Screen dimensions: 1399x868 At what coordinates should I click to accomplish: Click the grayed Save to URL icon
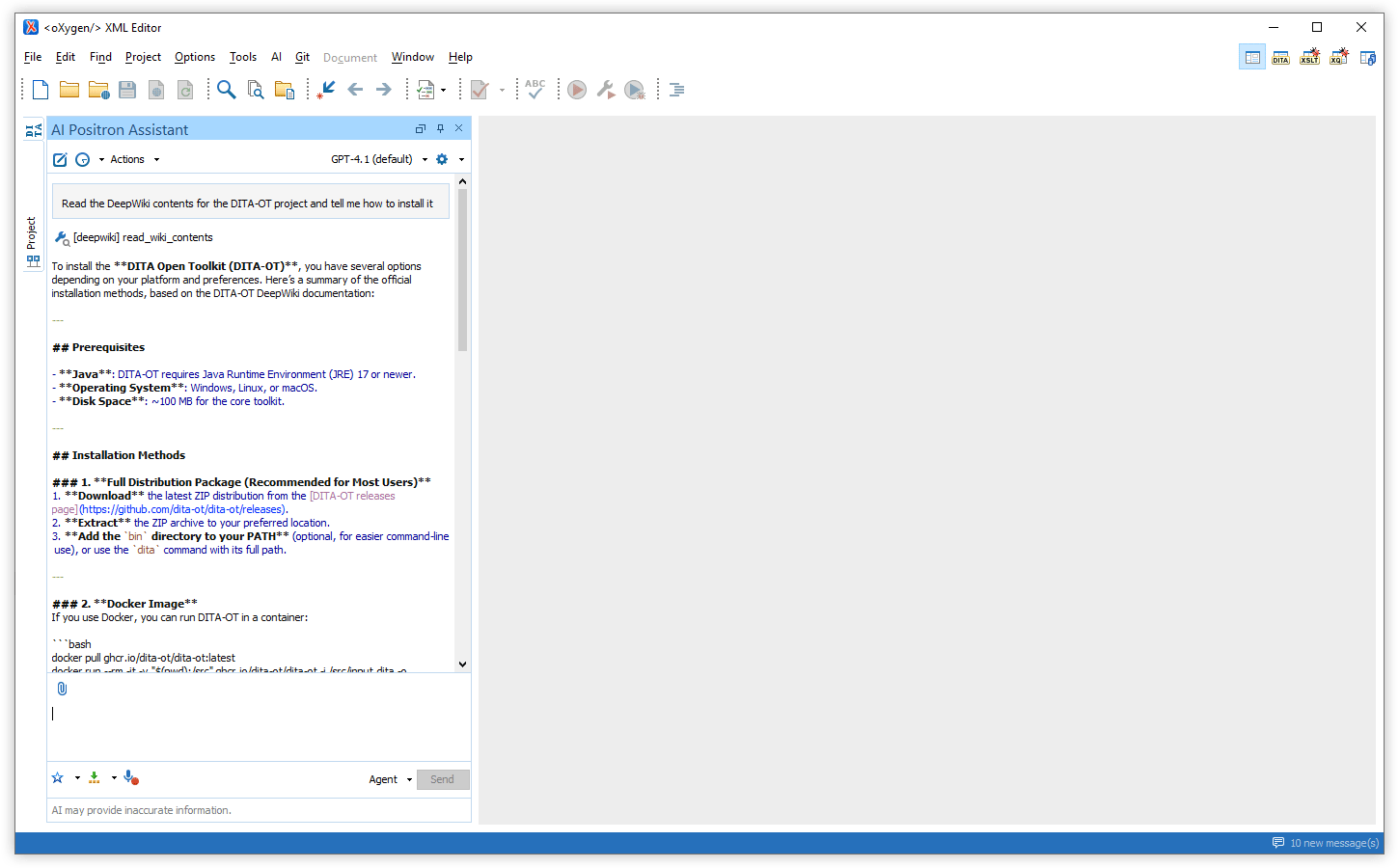pos(156,90)
